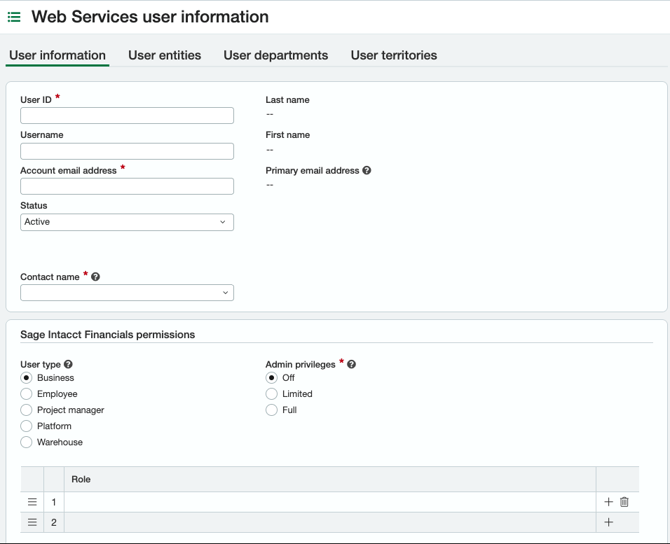Go to the User territories tab

393,55
